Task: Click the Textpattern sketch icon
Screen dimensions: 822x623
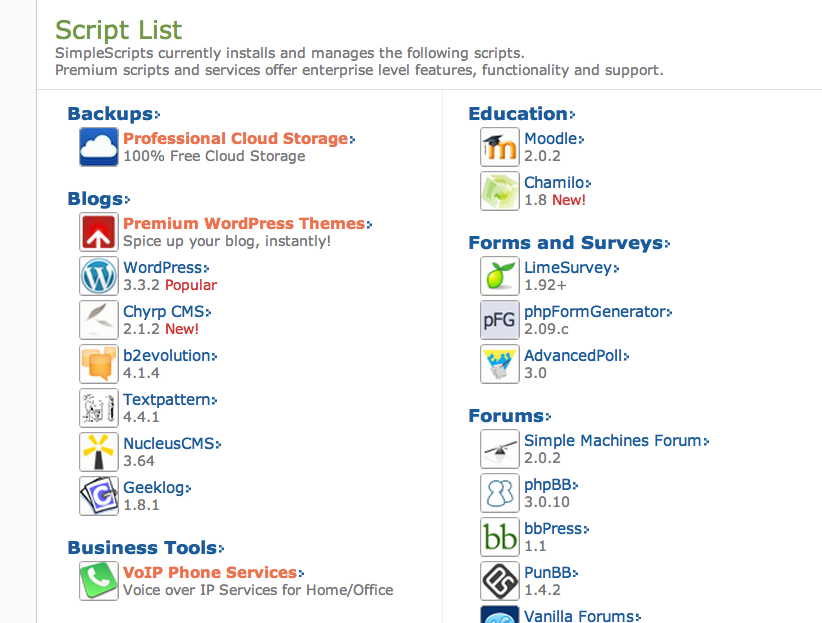Action: point(99,408)
